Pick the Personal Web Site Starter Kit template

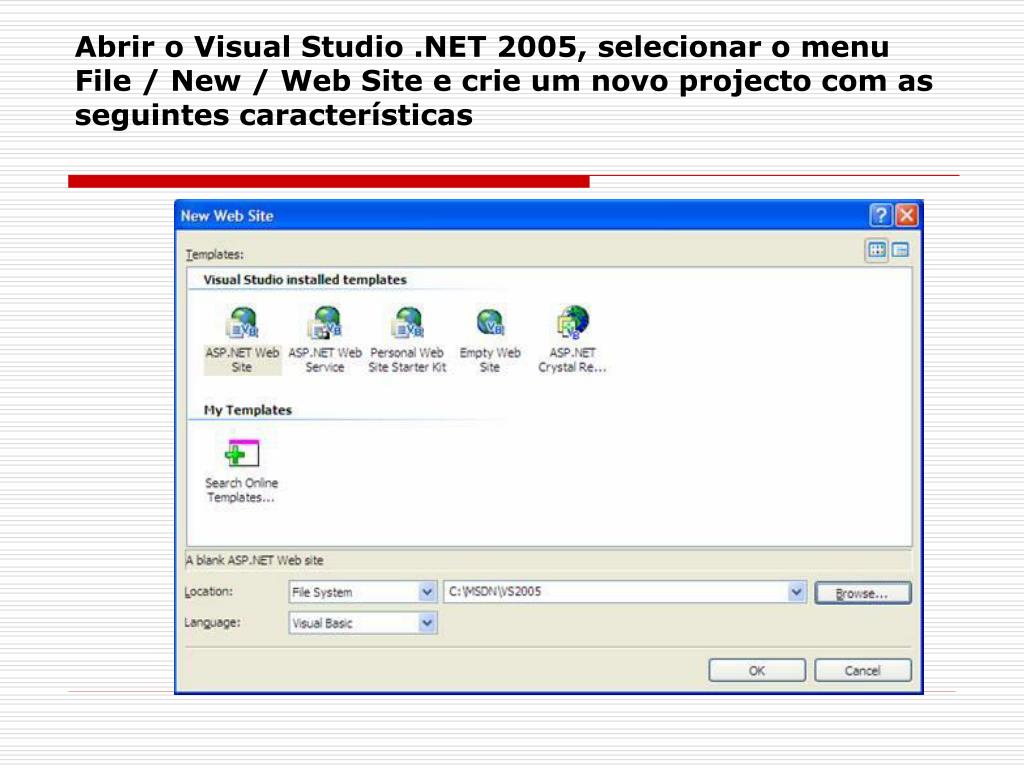(x=407, y=340)
